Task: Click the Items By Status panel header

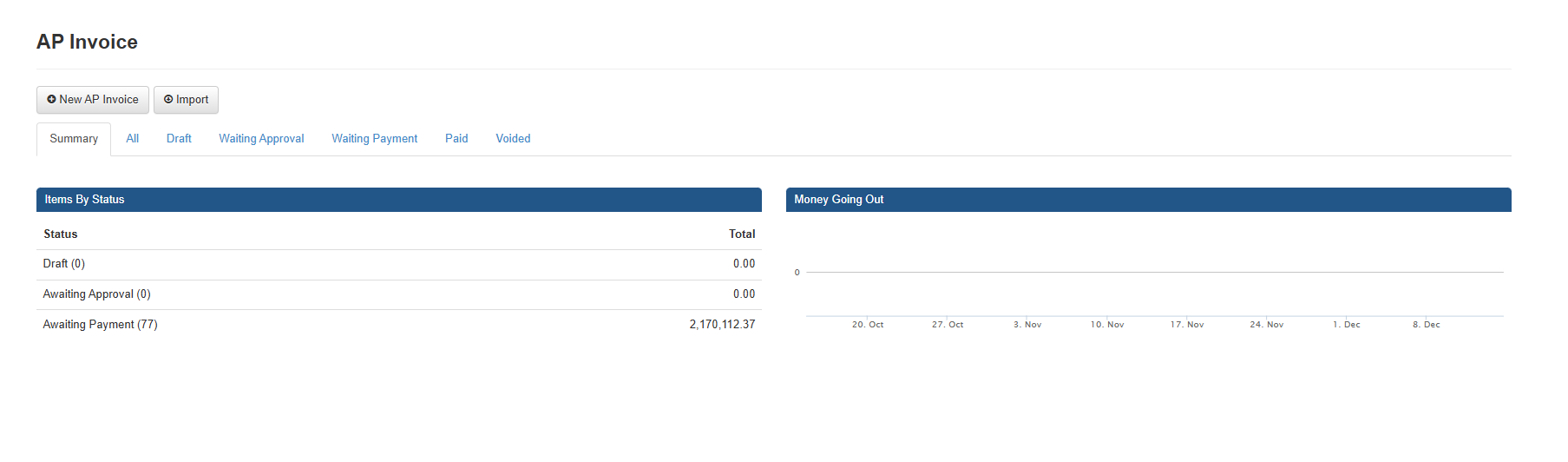Action: coord(84,200)
